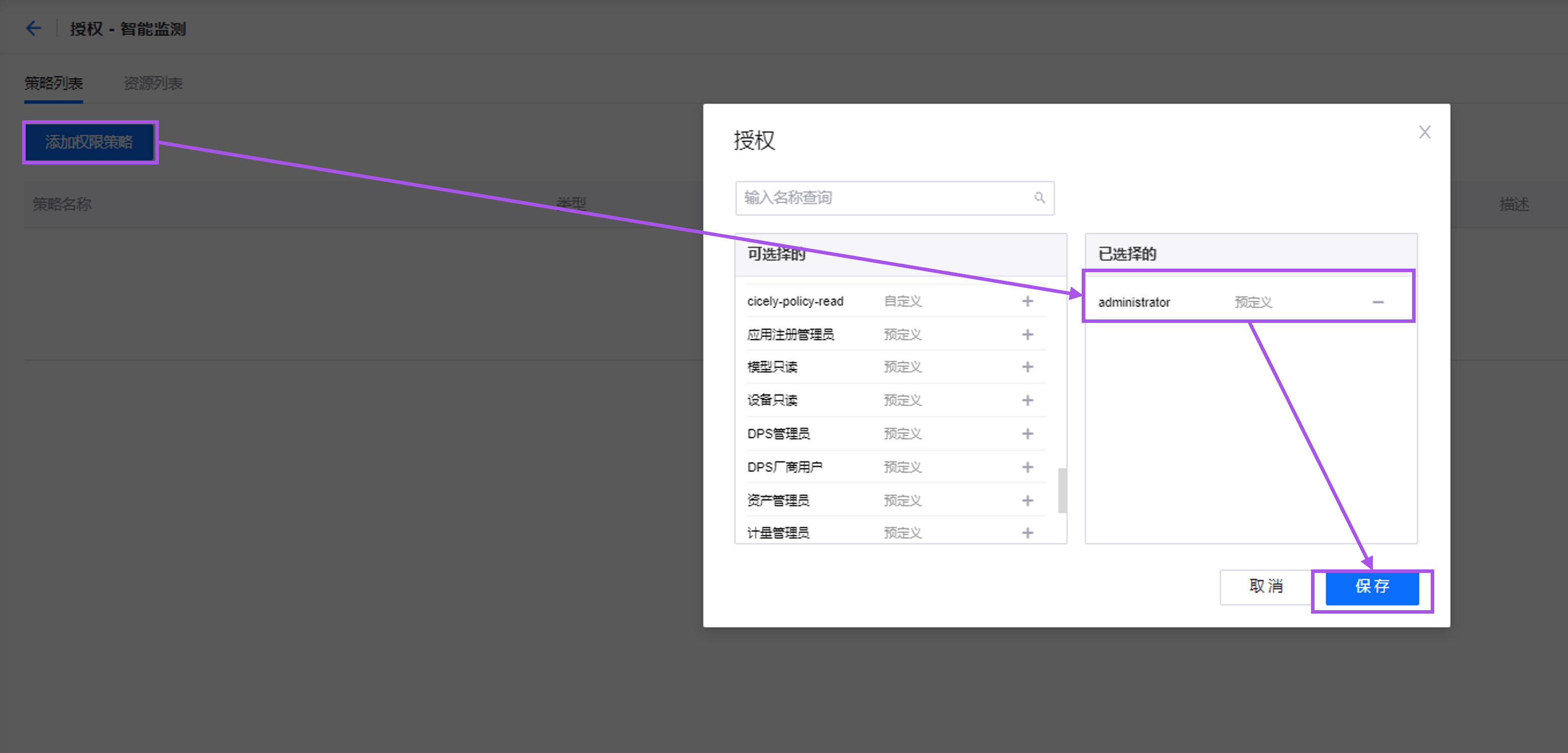
Task: Switch to 资源列表 tab
Action: (153, 83)
